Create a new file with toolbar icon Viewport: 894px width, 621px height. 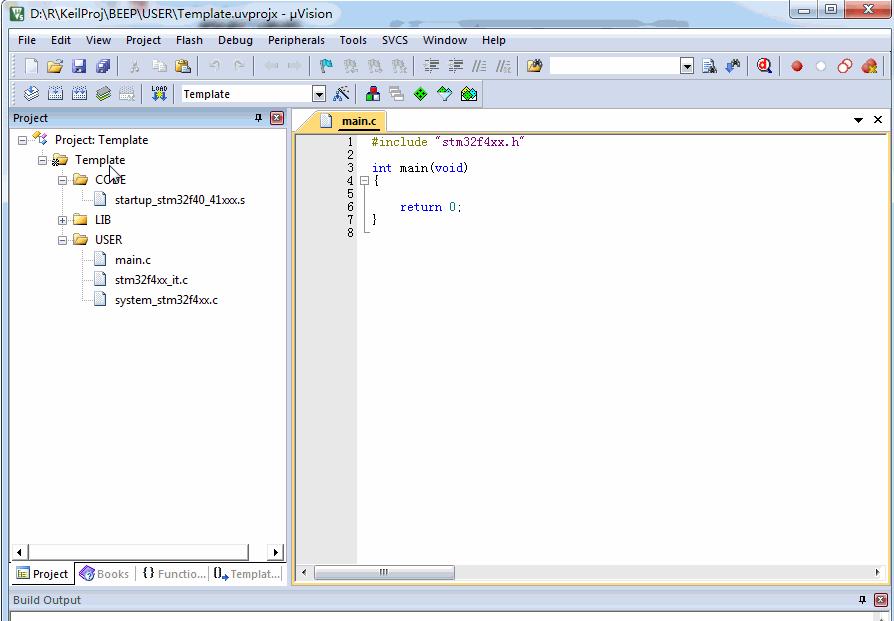click(x=31, y=66)
